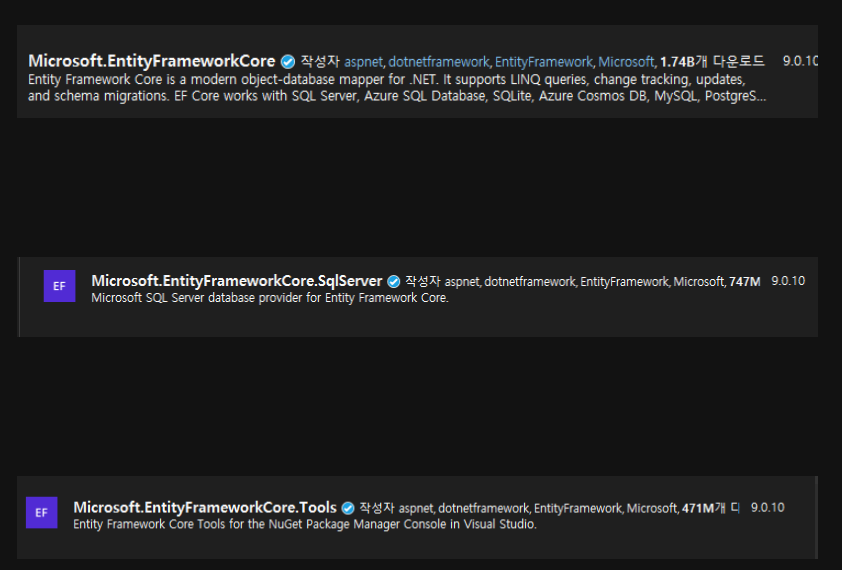Screen dimensions: 842x570
Task: Select the Microsoft.EntityFrameworkCore.Tools package title
Action: (x=205, y=508)
